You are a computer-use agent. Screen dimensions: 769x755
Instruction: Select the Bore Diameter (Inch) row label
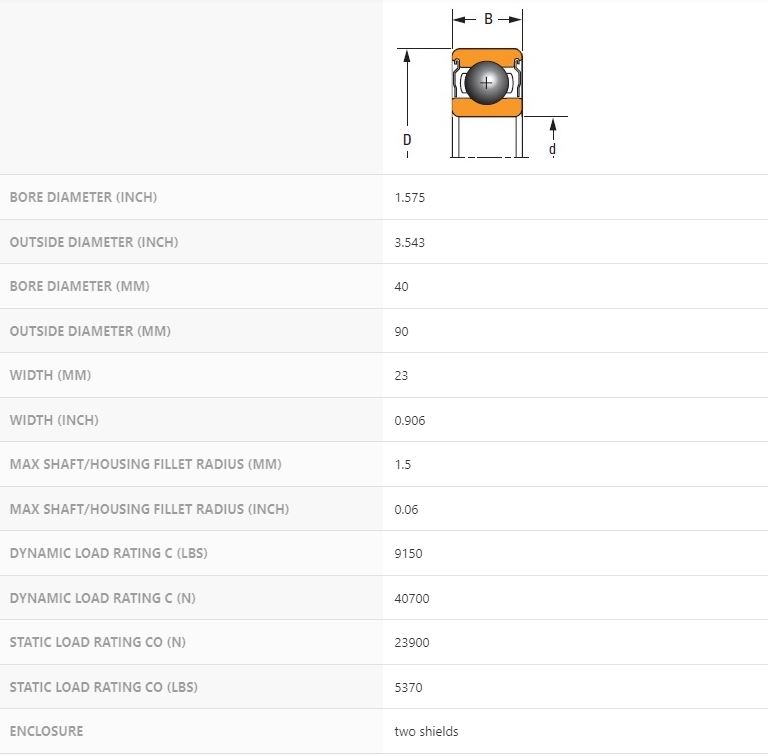(x=83, y=197)
